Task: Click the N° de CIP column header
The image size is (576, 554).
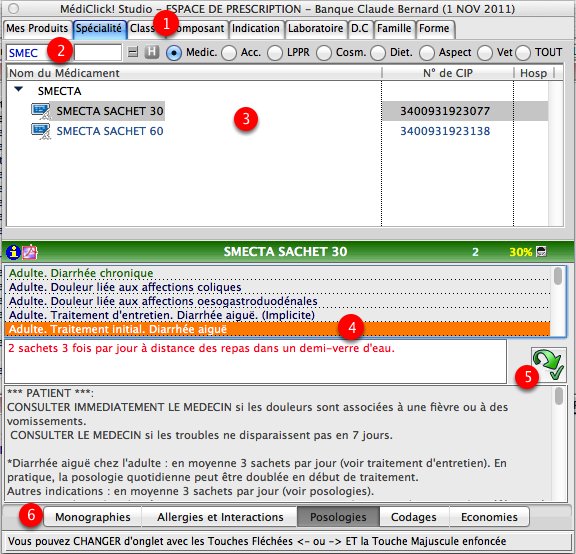Action: [x=447, y=73]
